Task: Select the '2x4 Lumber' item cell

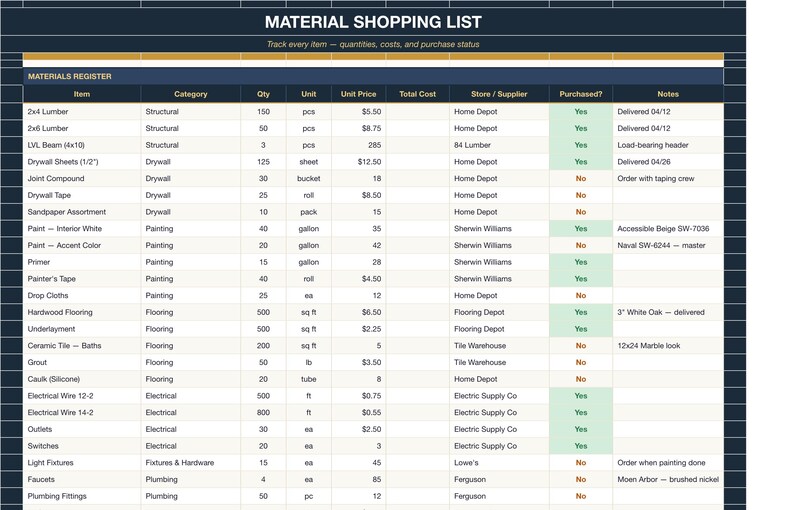Action: click(x=82, y=111)
